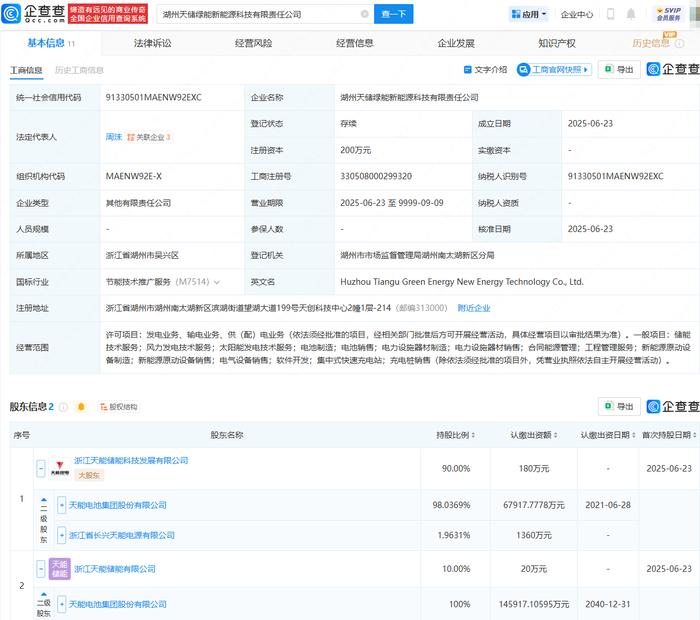This screenshot has height=620, width=700.
Task: Expand 天能电池集团股份有限公司 row with 100%
Action: click(x=62, y=604)
